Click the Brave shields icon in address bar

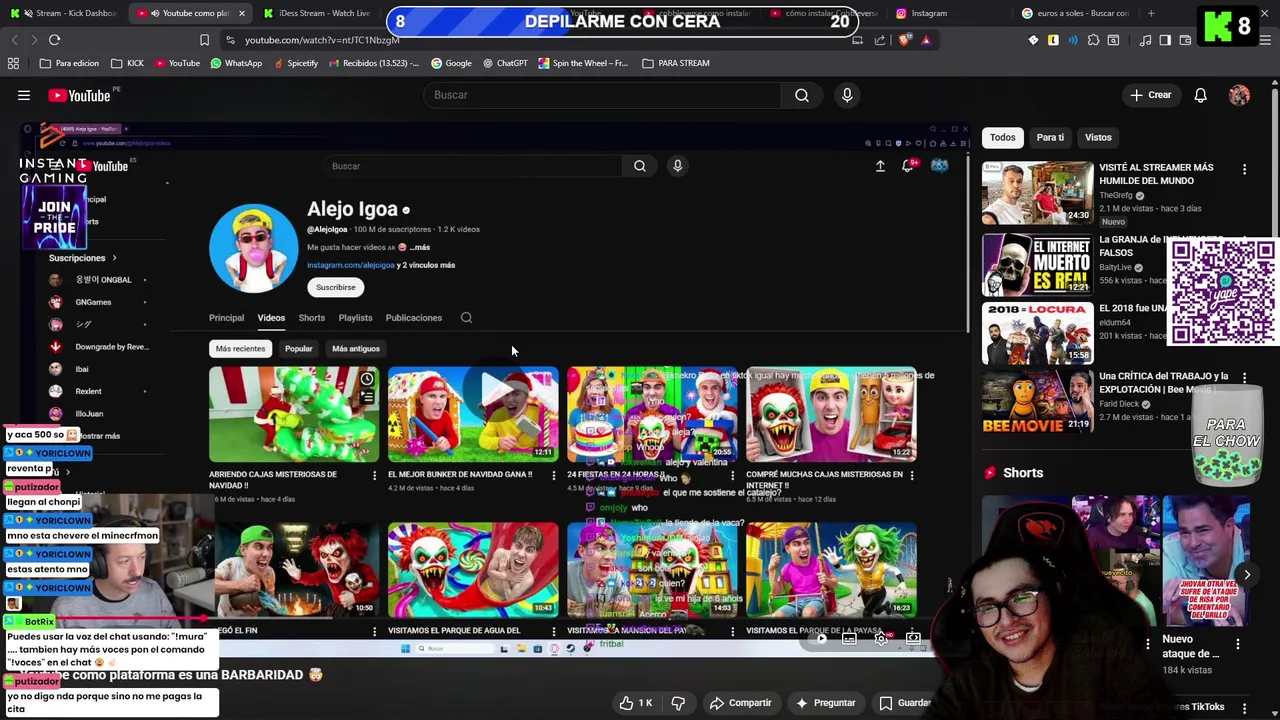tap(905, 40)
